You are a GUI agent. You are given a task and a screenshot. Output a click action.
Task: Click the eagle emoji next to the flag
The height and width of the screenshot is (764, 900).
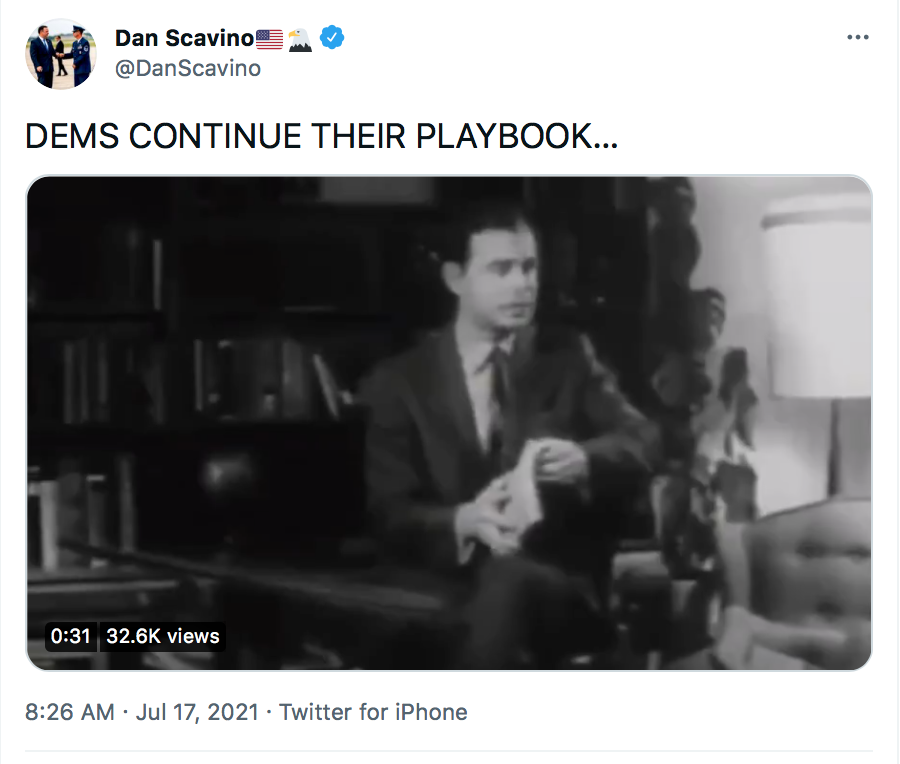(300, 40)
